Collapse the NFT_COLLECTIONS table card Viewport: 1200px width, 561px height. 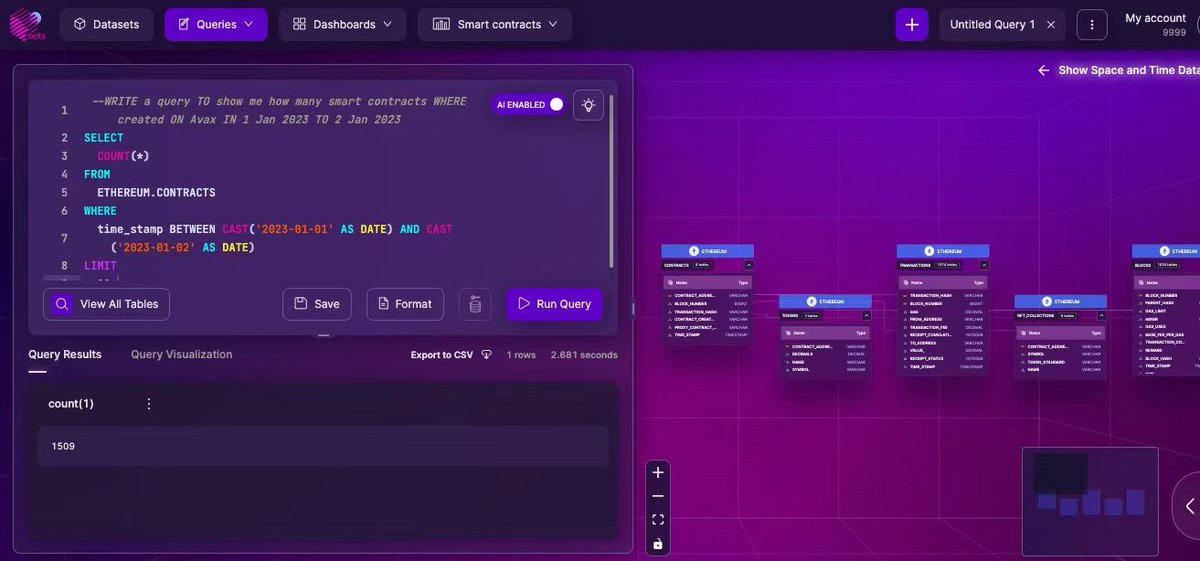1100,315
